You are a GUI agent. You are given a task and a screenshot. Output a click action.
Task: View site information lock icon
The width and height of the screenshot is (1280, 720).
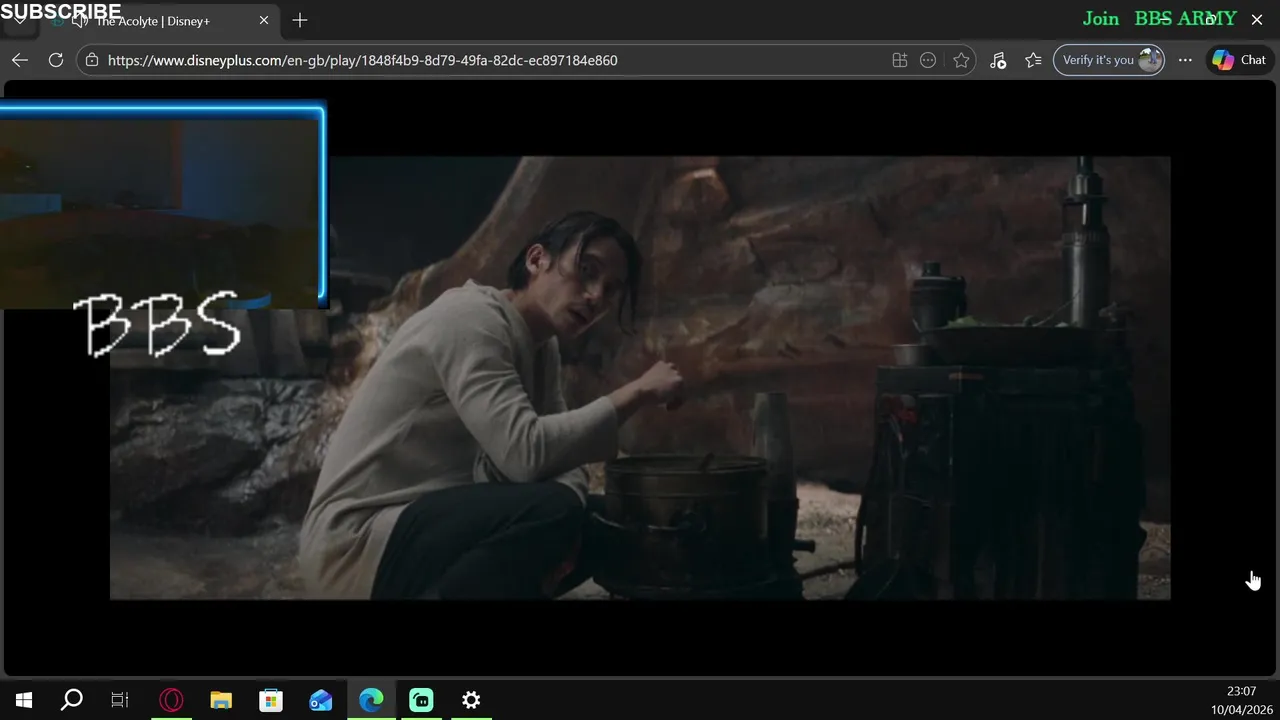pos(92,60)
